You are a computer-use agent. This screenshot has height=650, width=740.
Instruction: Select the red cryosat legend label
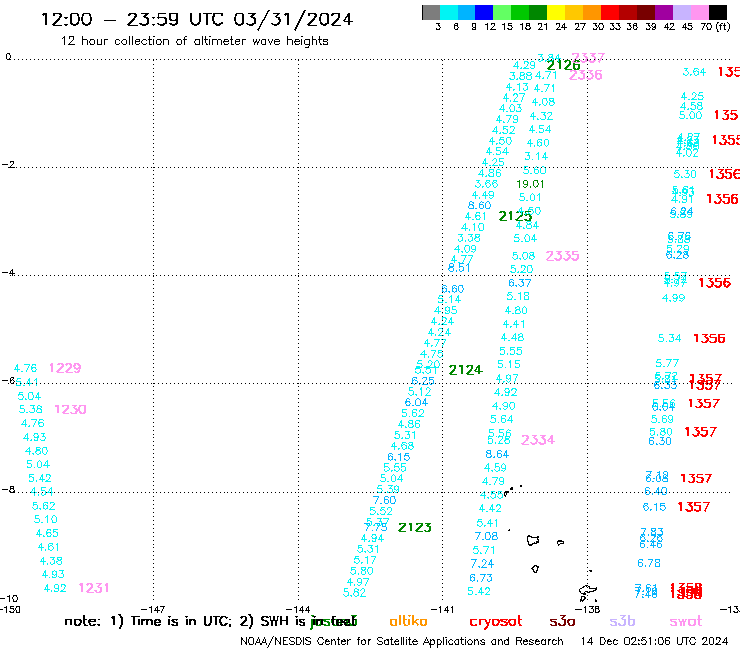tap(496, 622)
